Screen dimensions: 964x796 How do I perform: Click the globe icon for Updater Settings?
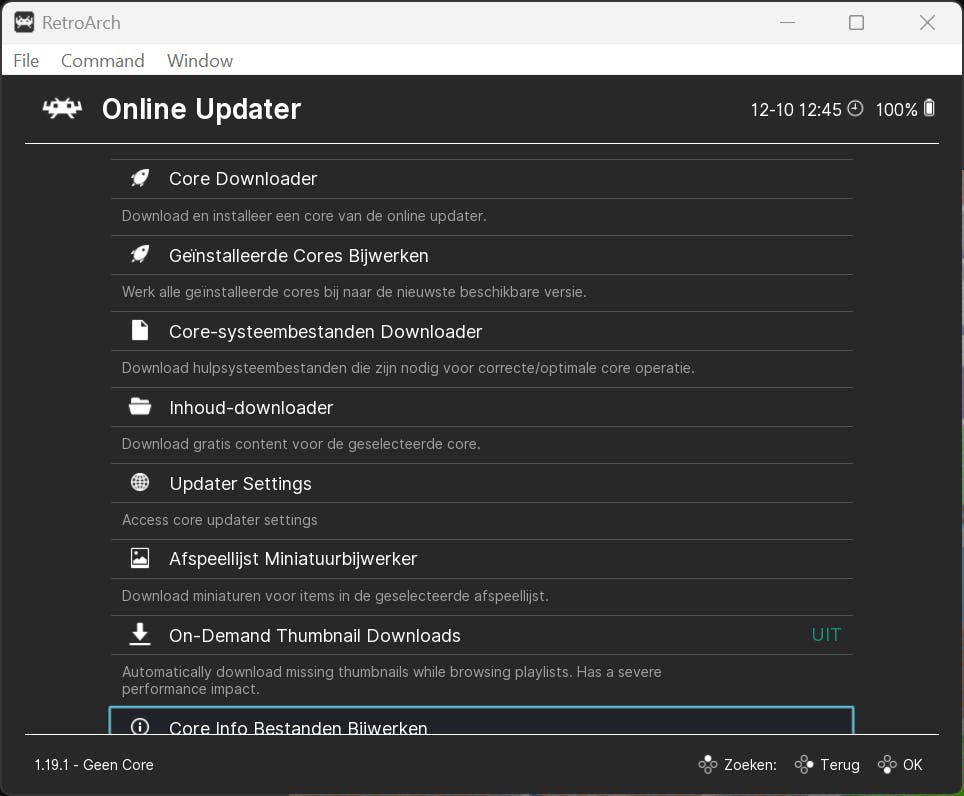pos(140,483)
